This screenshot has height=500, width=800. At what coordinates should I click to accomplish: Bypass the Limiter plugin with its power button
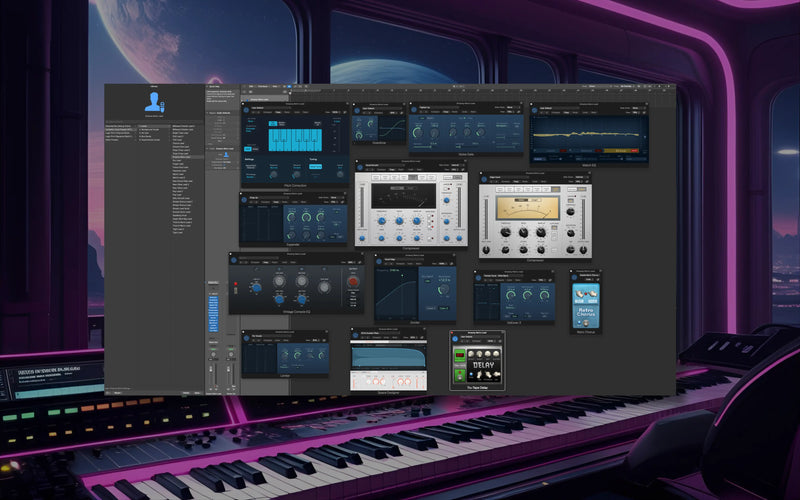[246, 337]
